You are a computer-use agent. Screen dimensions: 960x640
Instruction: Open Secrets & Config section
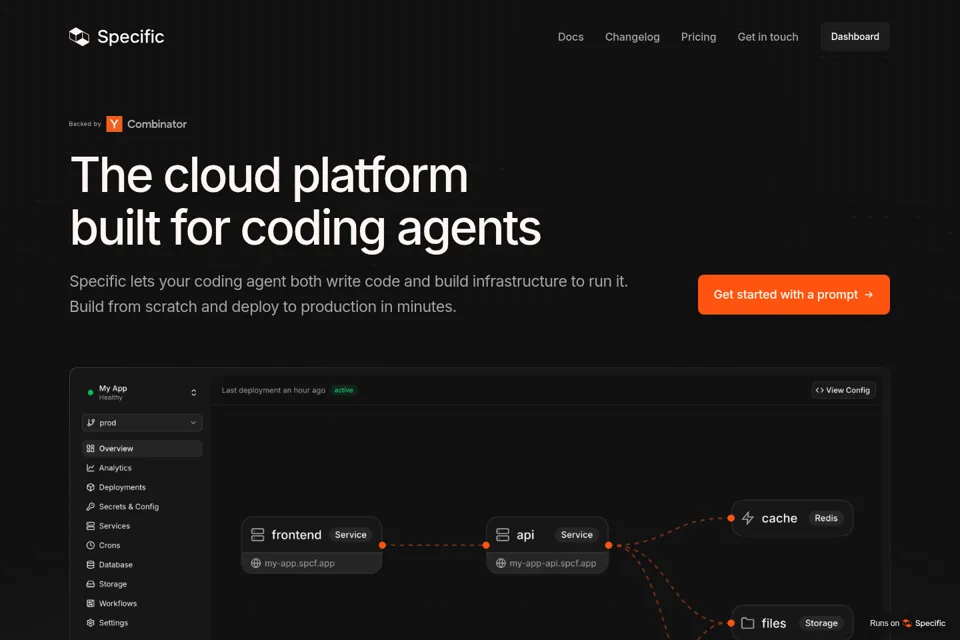pyautogui.click(x=142, y=506)
